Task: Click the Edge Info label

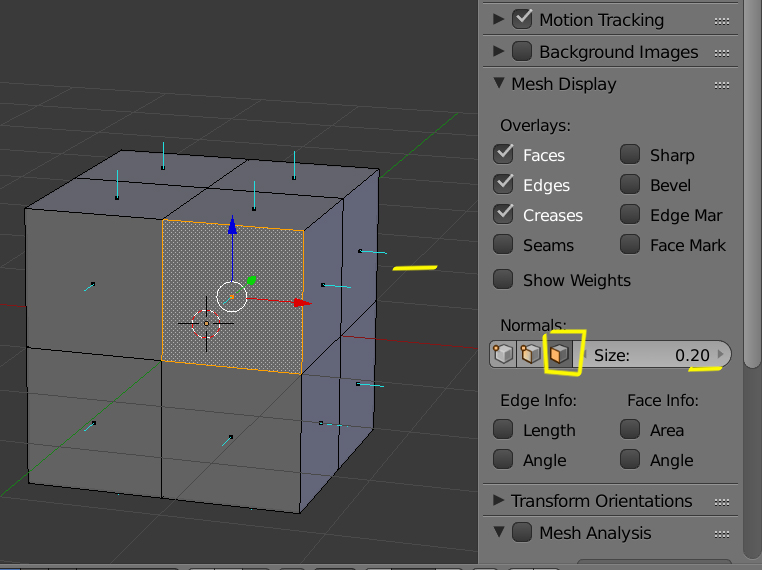Action: pos(538,400)
